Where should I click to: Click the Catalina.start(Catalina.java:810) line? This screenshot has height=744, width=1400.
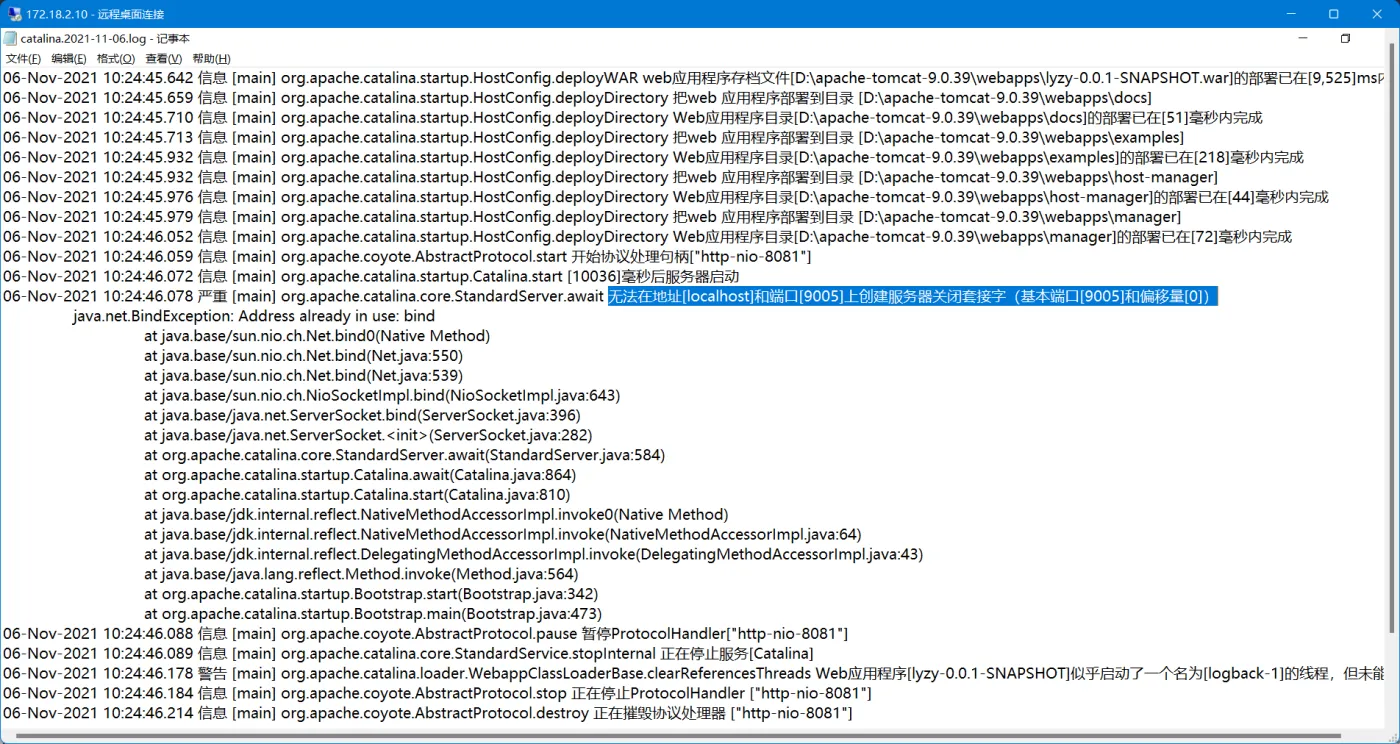pos(357,495)
